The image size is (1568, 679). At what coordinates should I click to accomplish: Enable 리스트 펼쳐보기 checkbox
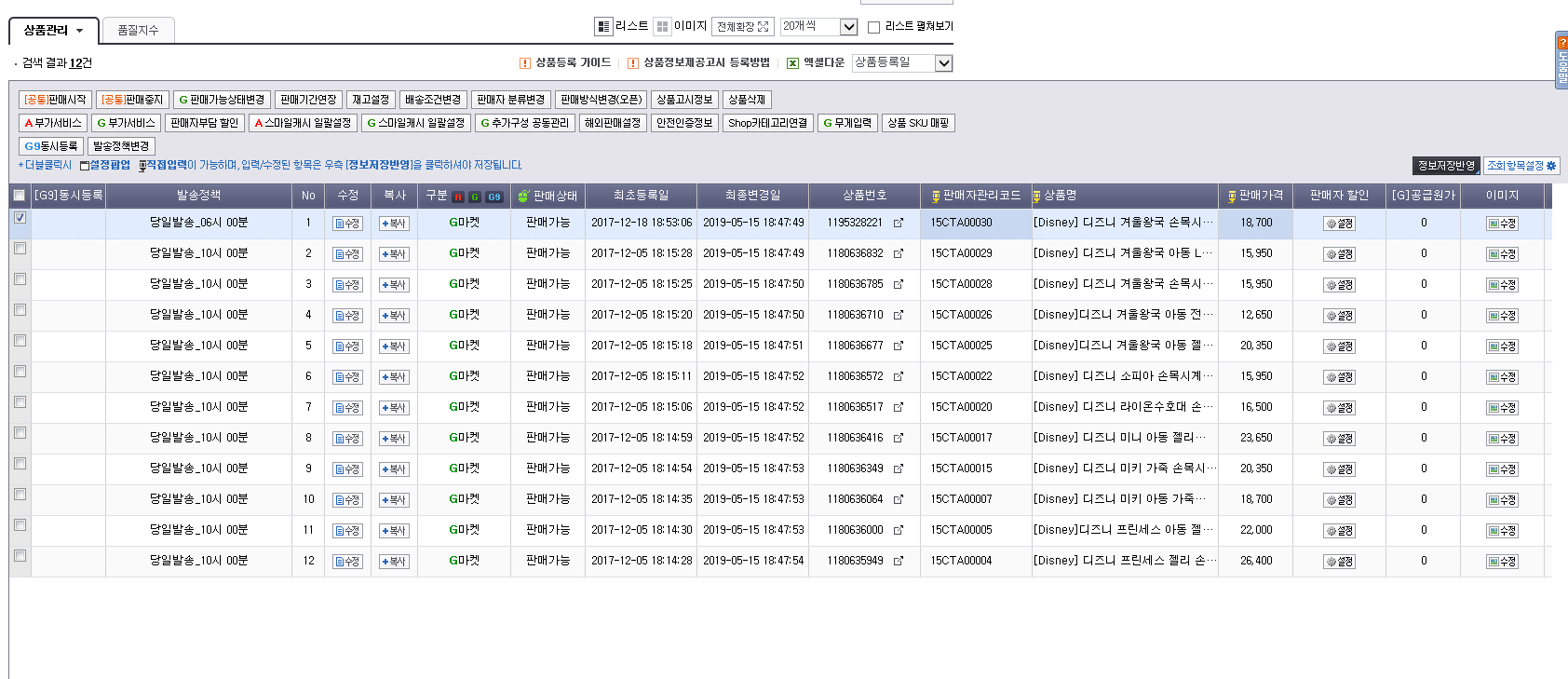(x=873, y=27)
